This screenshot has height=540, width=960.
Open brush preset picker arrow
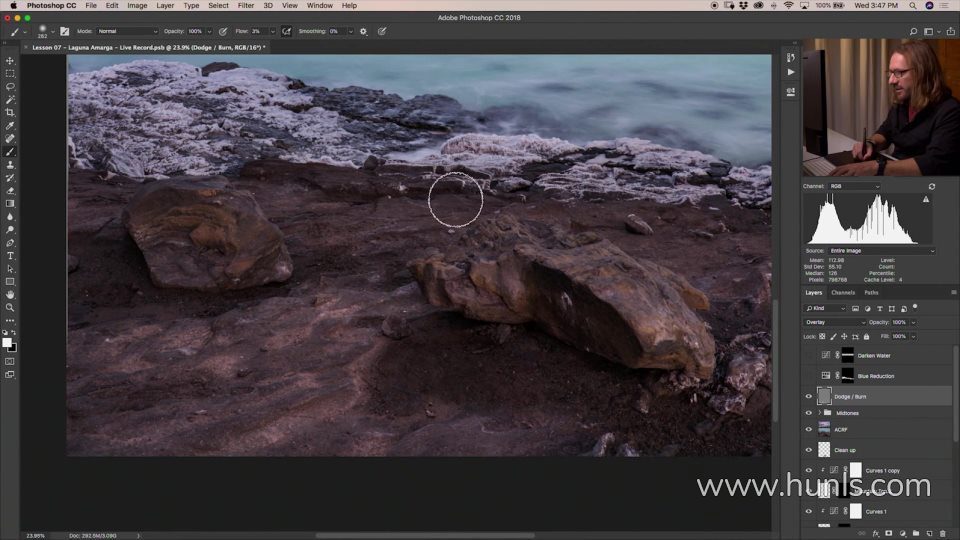pyautogui.click(x=53, y=31)
